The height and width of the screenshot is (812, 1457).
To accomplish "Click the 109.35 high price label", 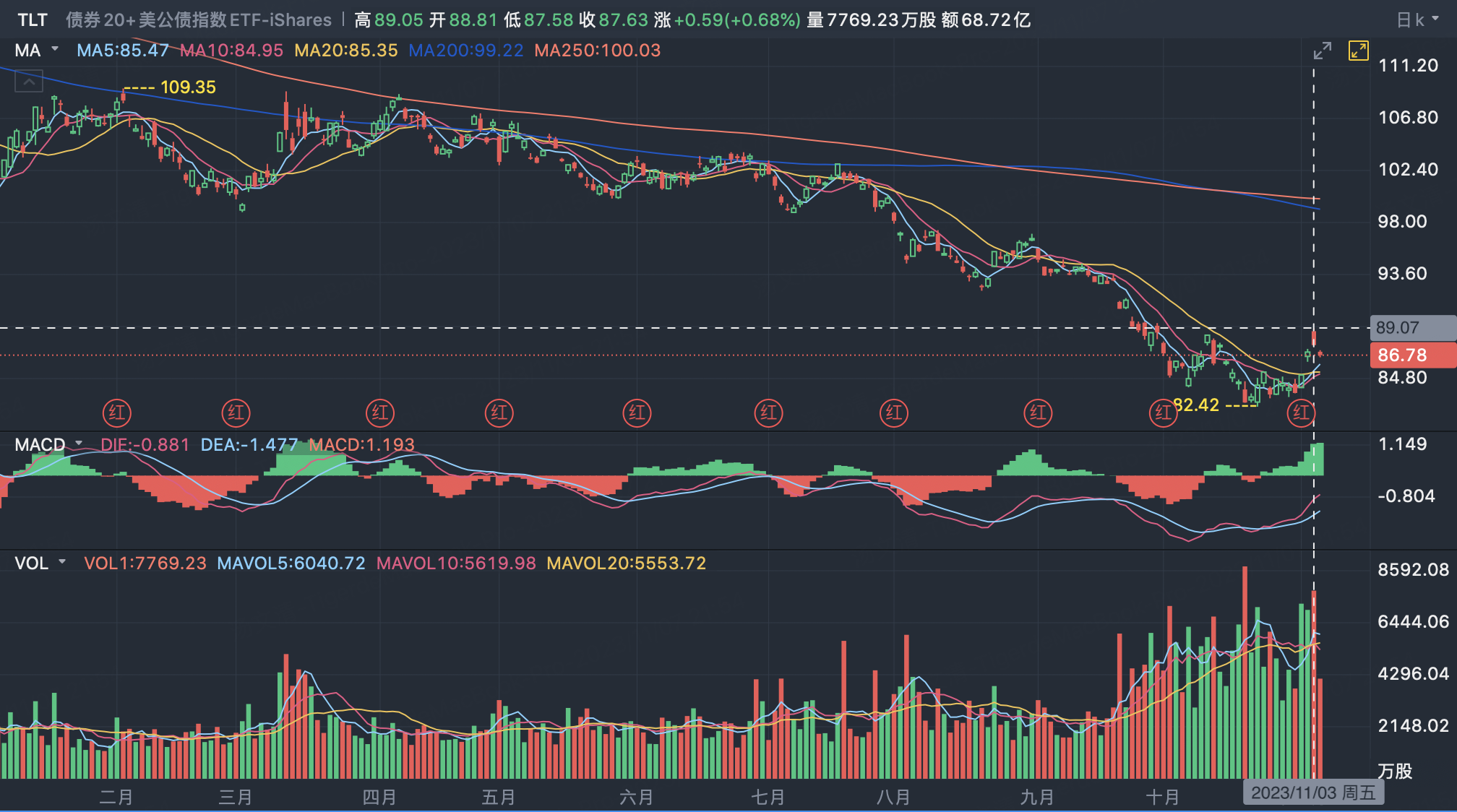I will 188,87.
